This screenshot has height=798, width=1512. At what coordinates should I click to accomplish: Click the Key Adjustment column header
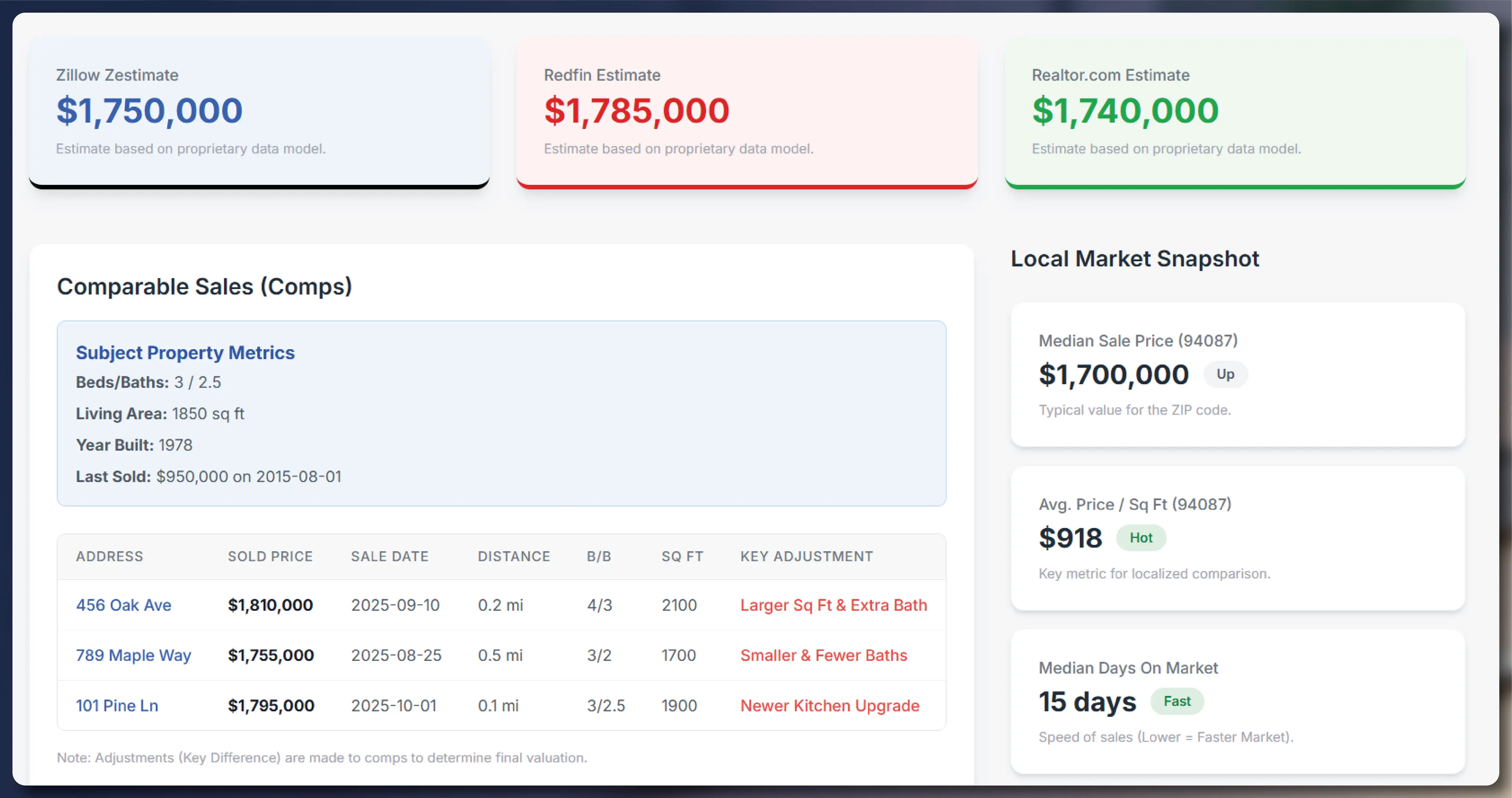pyautogui.click(x=807, y=556)
